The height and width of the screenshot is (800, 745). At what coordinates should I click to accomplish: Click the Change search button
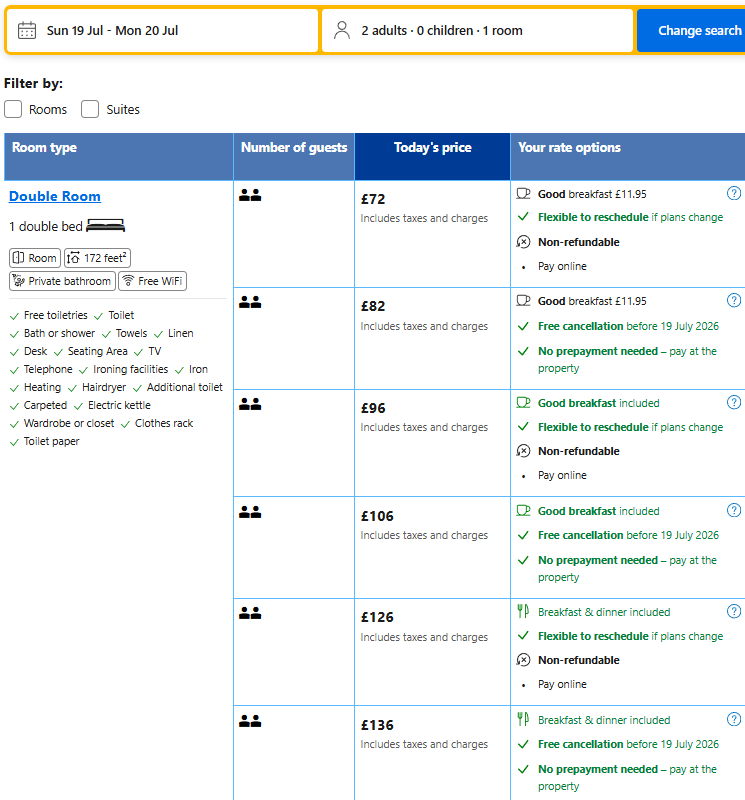point(691,31)
